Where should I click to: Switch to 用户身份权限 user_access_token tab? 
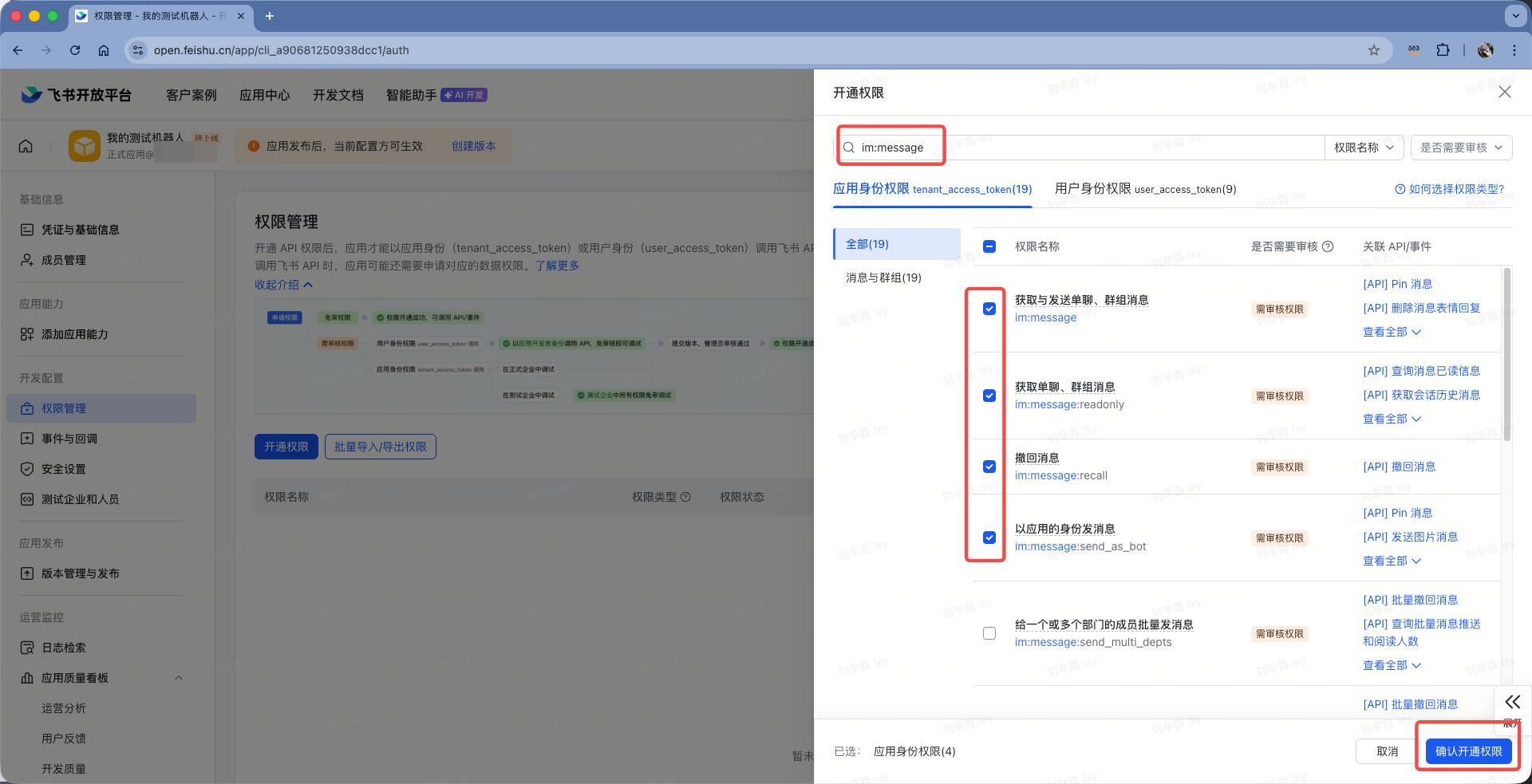point(1145,189)
